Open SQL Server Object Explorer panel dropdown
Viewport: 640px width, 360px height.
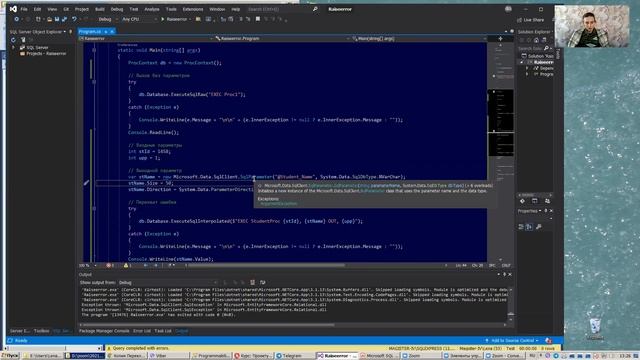pyautogui.click(x=64, y=31)
